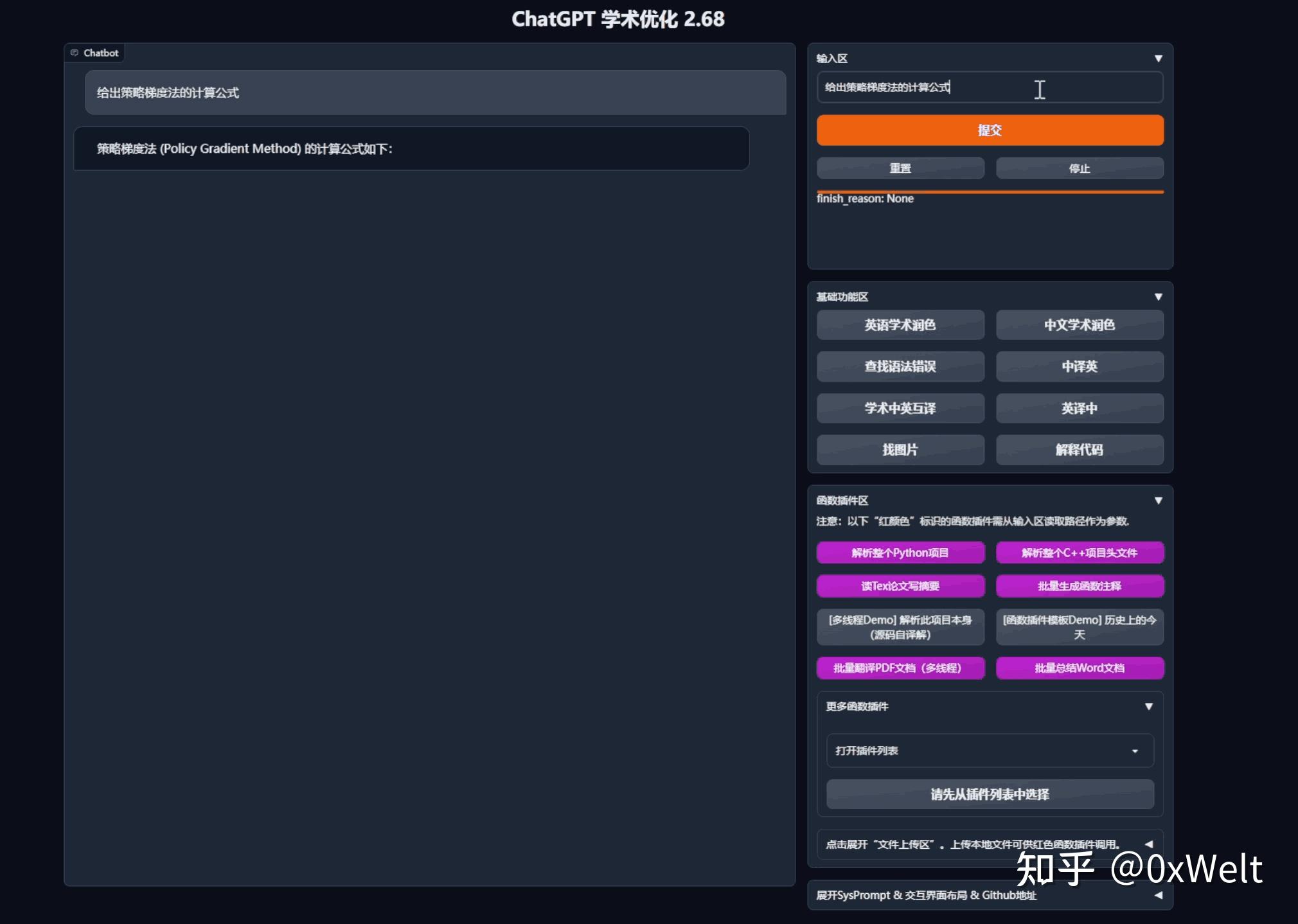Click the 请先从插件列表中选择 button
The height and width of the screenshot is (924, 1298).
(x=990, y=794)
